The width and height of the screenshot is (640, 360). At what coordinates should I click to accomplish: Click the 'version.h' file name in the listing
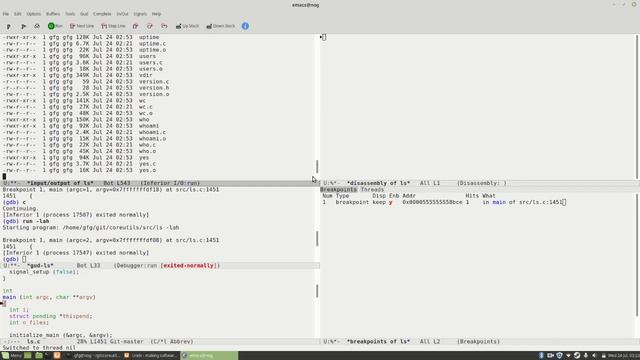[x=154, y=88]
